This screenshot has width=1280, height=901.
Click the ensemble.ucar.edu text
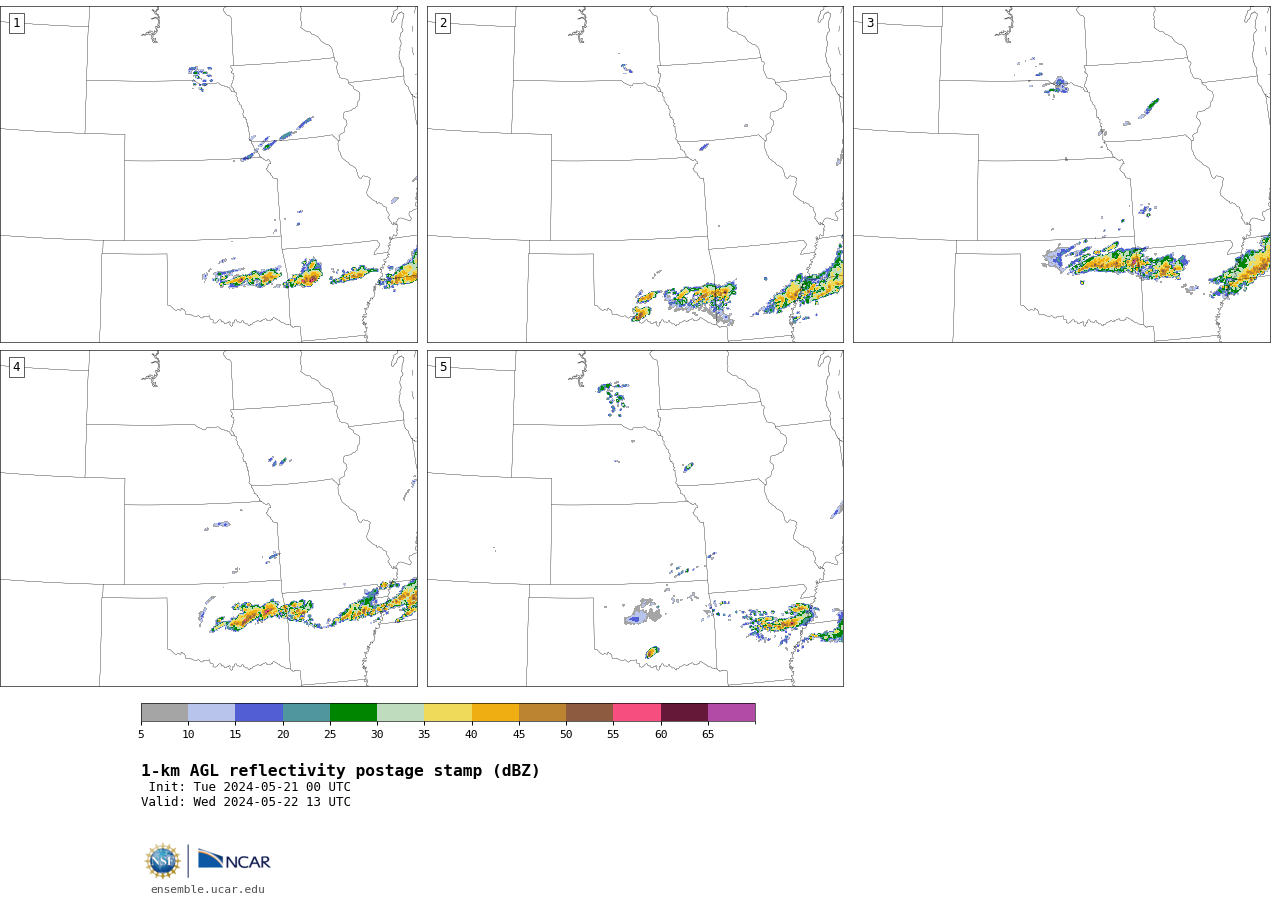coord(208,889)
